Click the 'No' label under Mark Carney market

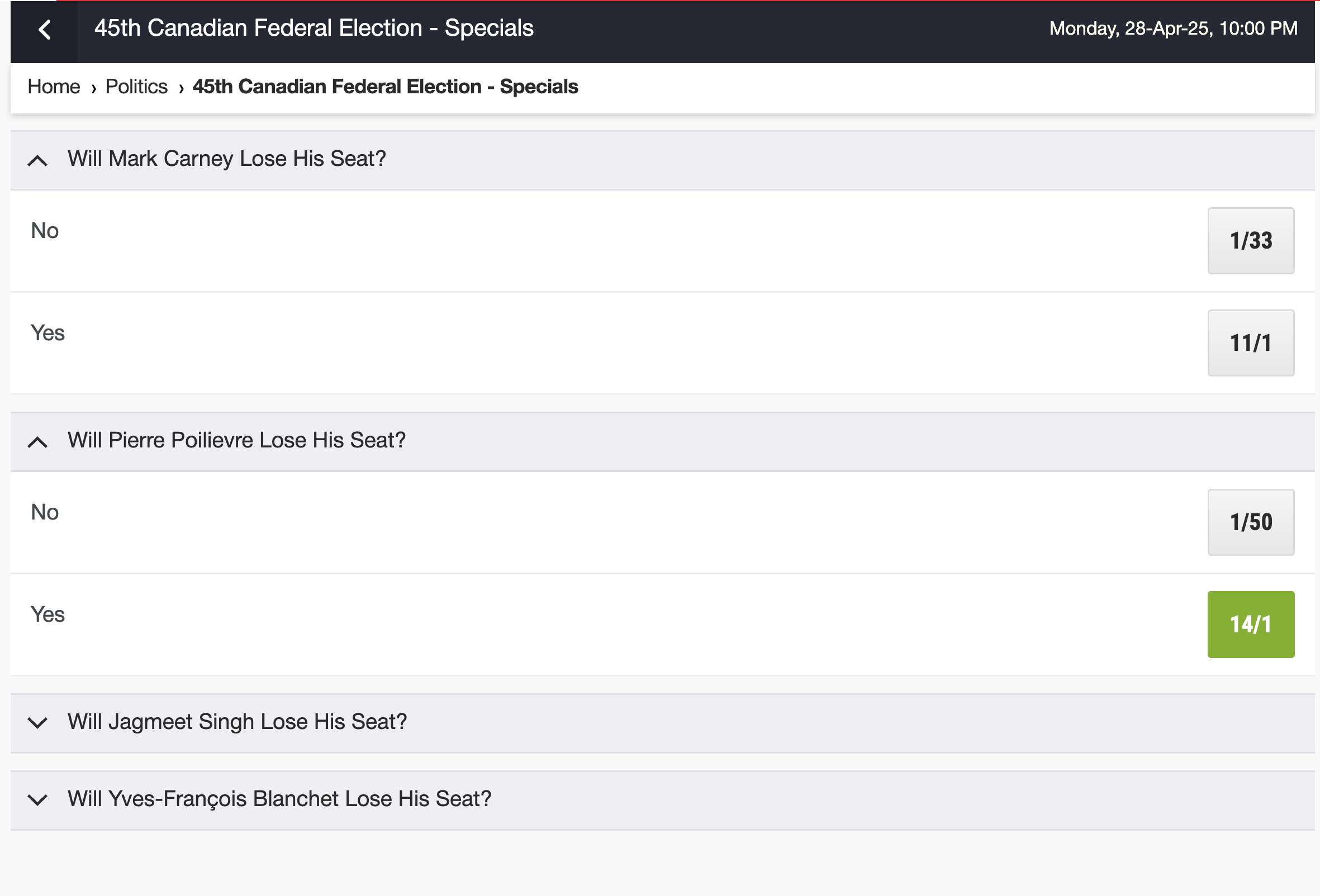point(45,231)
